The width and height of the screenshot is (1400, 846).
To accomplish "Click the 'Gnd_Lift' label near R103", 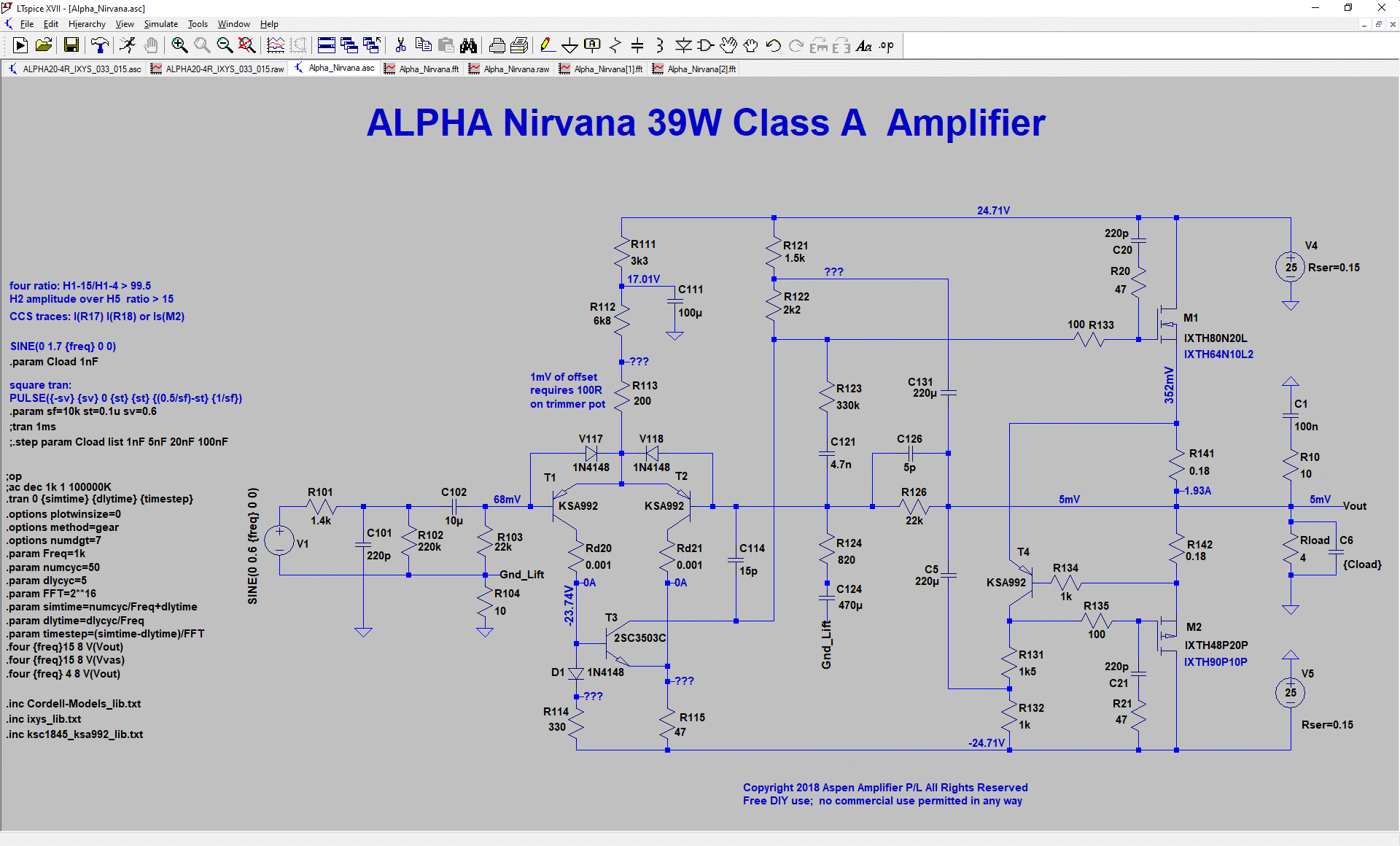I will click(x=521, y=575).
